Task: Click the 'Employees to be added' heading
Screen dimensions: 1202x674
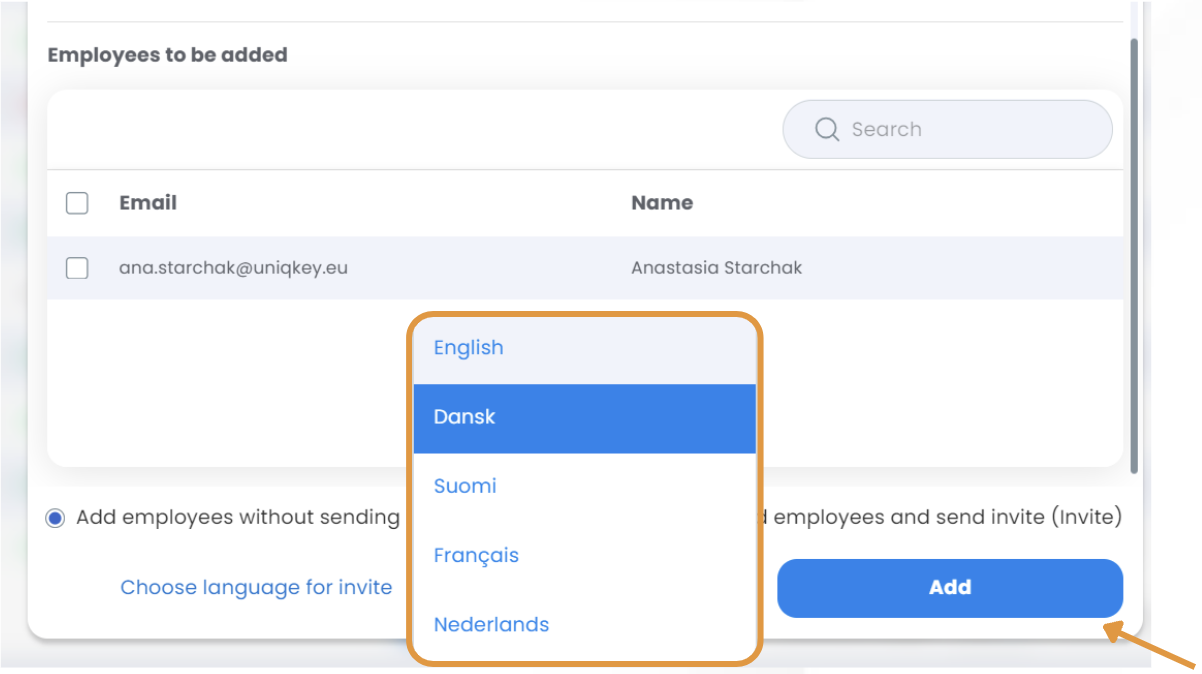Action: point(168,55)
